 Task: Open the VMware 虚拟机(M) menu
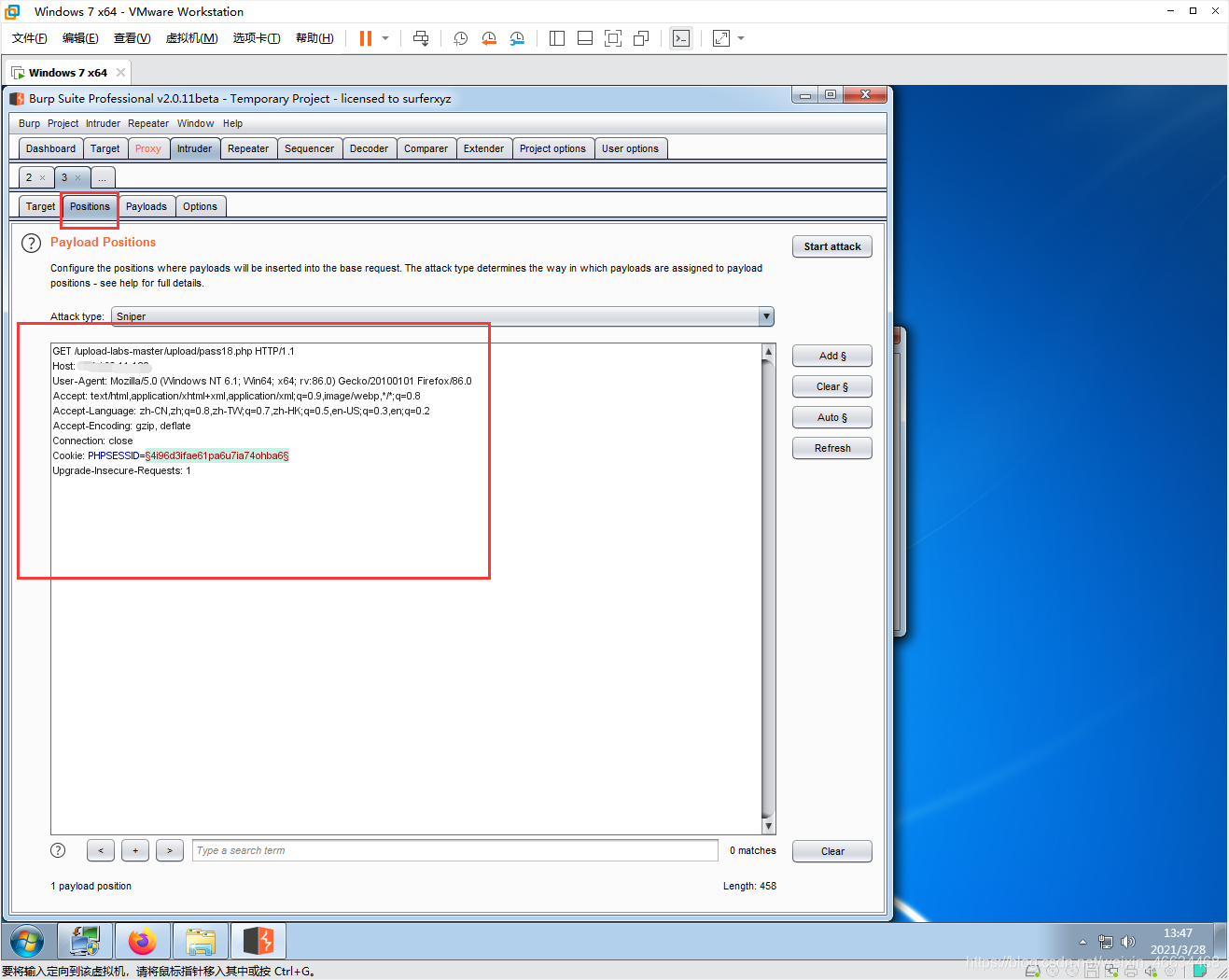pyautogui.click(x=191, y=38)
